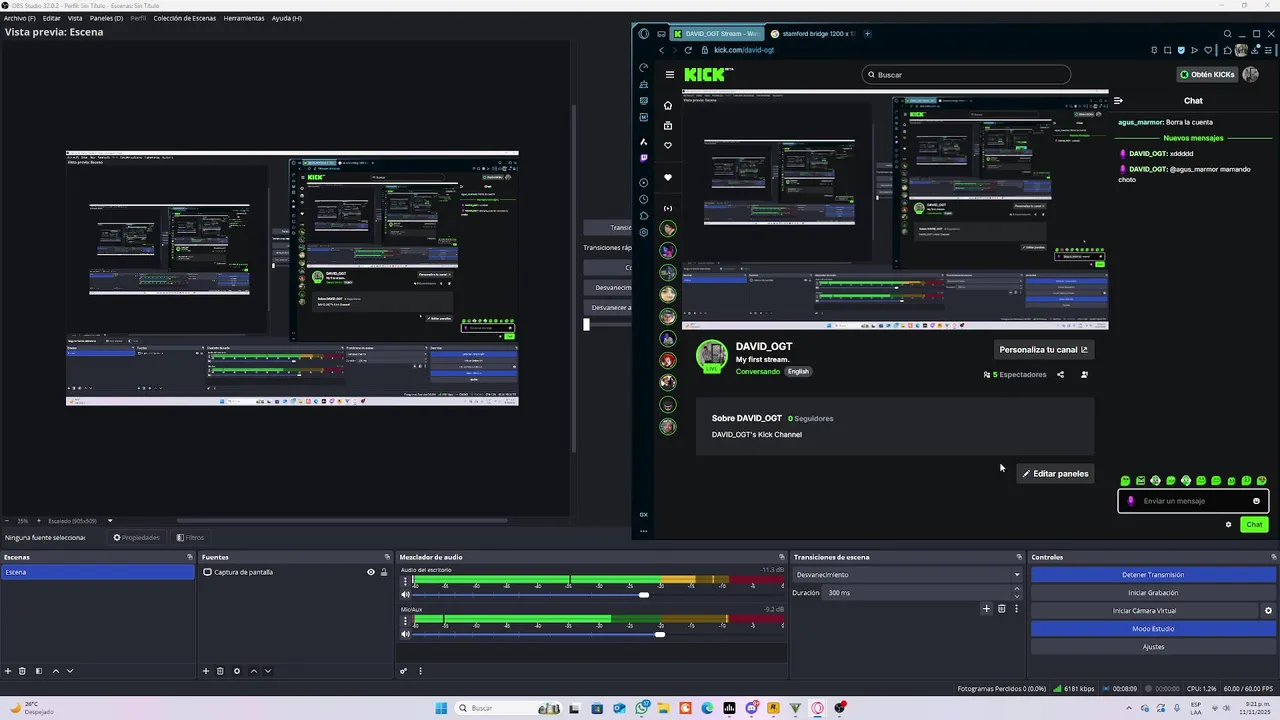Click Editar paneles on Kick page

point(1055,474)
